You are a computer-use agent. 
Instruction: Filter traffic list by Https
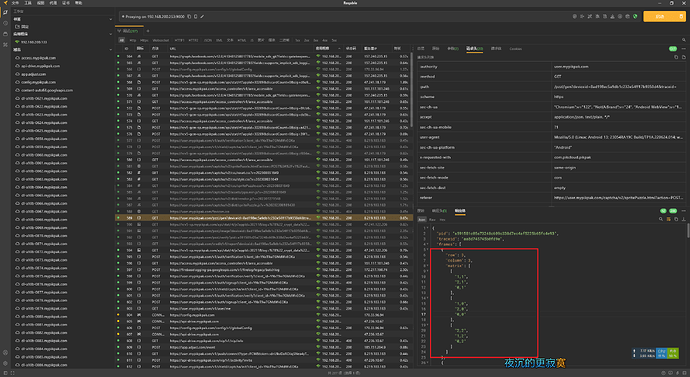pyautogui.click(x=144, y=40)
